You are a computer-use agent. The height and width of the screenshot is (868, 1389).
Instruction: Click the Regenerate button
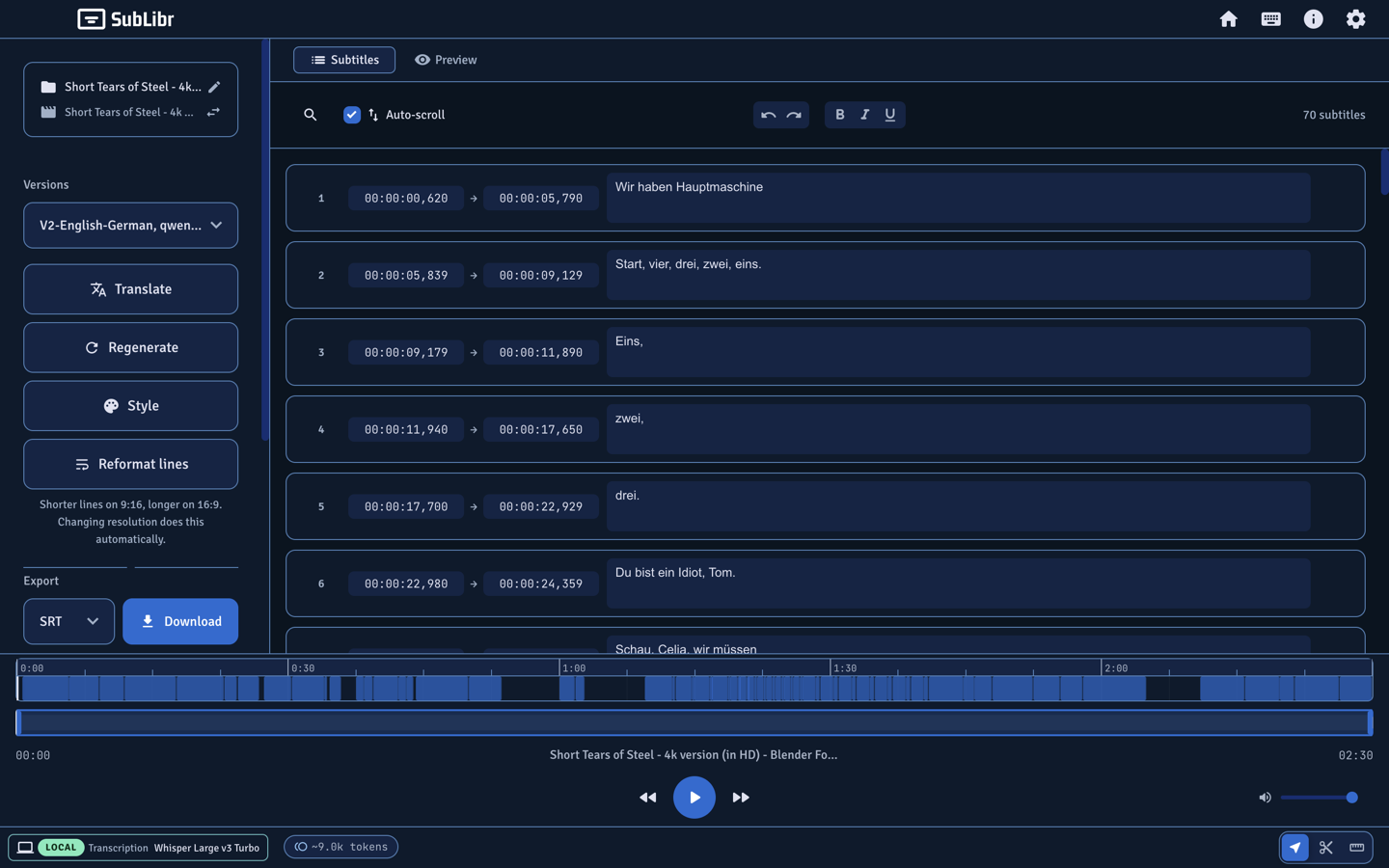130,347
